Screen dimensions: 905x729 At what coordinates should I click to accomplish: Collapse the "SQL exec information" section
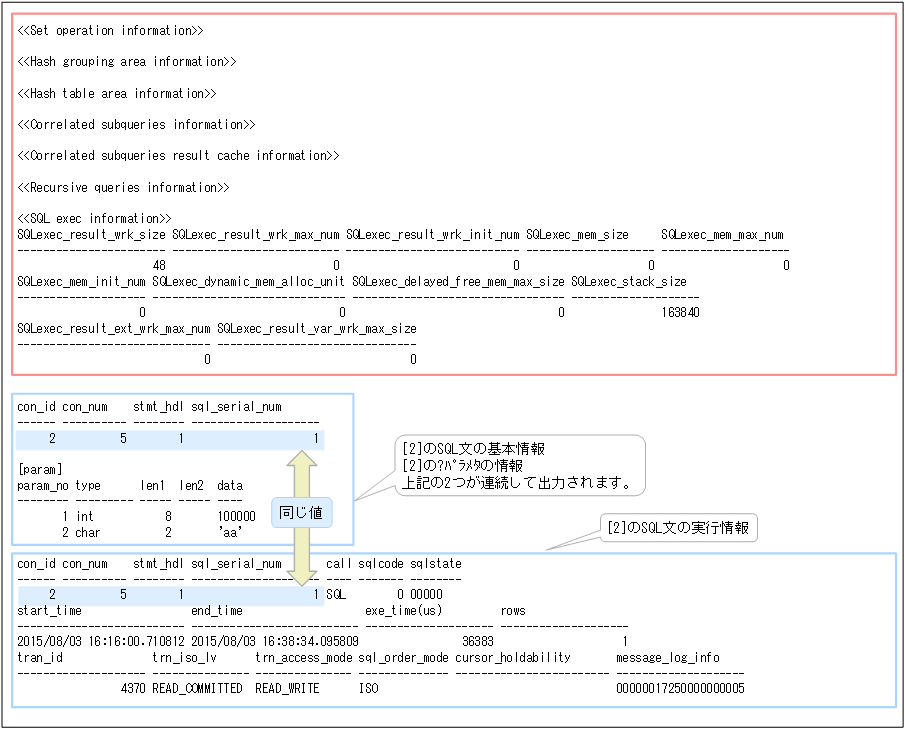coord(93,218)
